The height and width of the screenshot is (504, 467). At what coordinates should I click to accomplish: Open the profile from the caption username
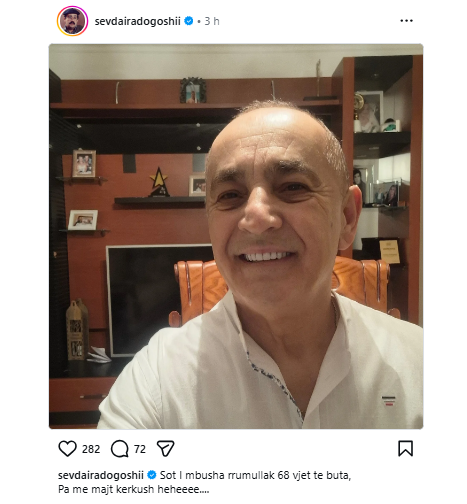tap(101, 475)
